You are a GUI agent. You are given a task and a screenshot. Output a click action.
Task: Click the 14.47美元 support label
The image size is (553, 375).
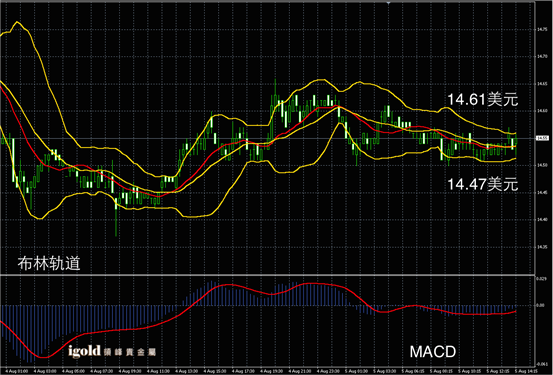point(482,184)
